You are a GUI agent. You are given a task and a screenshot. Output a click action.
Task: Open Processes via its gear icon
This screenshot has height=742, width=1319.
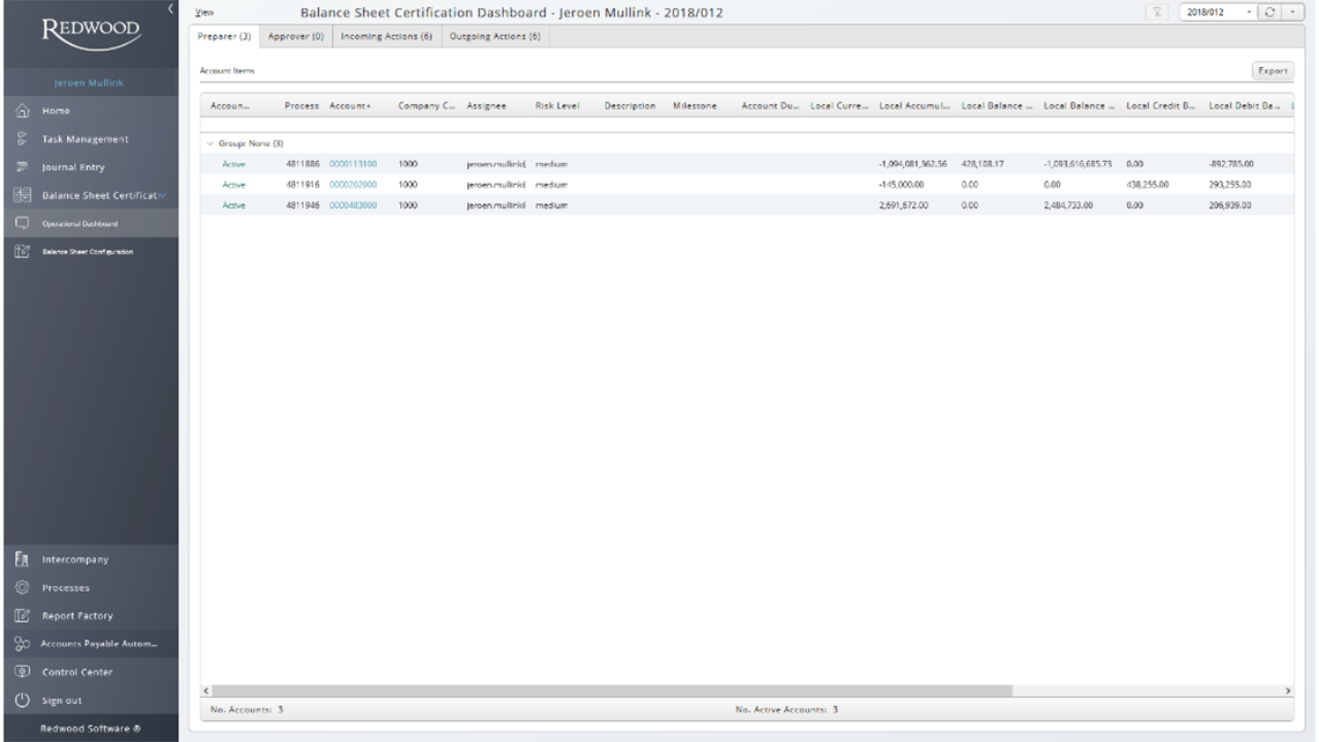point(20,588)
